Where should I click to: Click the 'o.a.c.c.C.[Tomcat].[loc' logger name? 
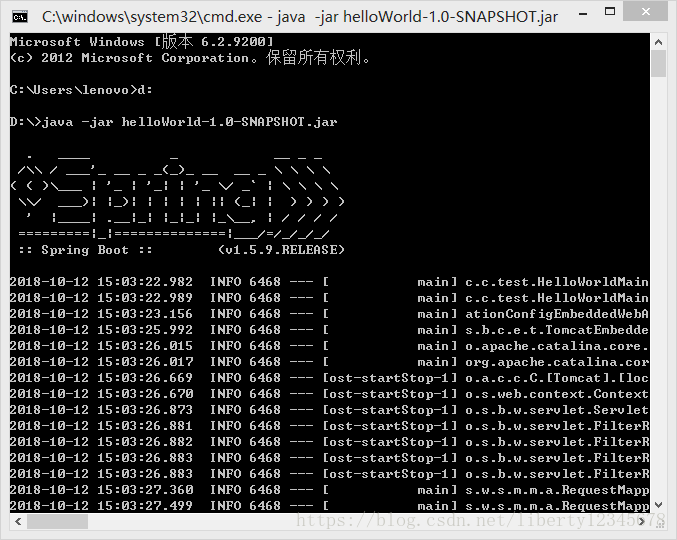[557, 378]
